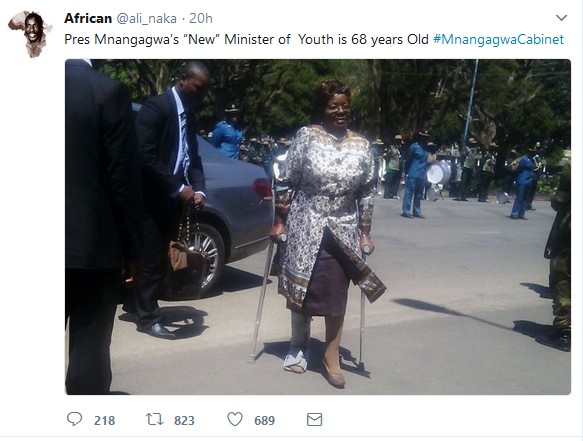The image size is (583, 441).
Task: Like the tweet with the heart icon
Action: click(x=235, y=419)
